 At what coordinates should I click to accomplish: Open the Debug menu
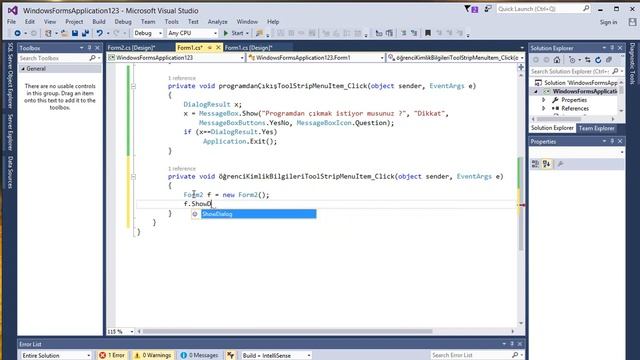123,22
